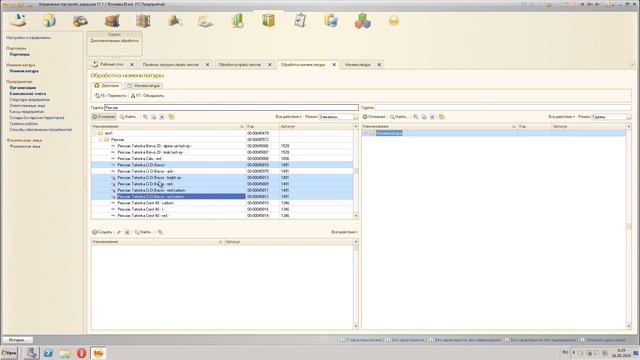Open right list Все действия menu
640x360 pixels.
(x=561, y=117)
